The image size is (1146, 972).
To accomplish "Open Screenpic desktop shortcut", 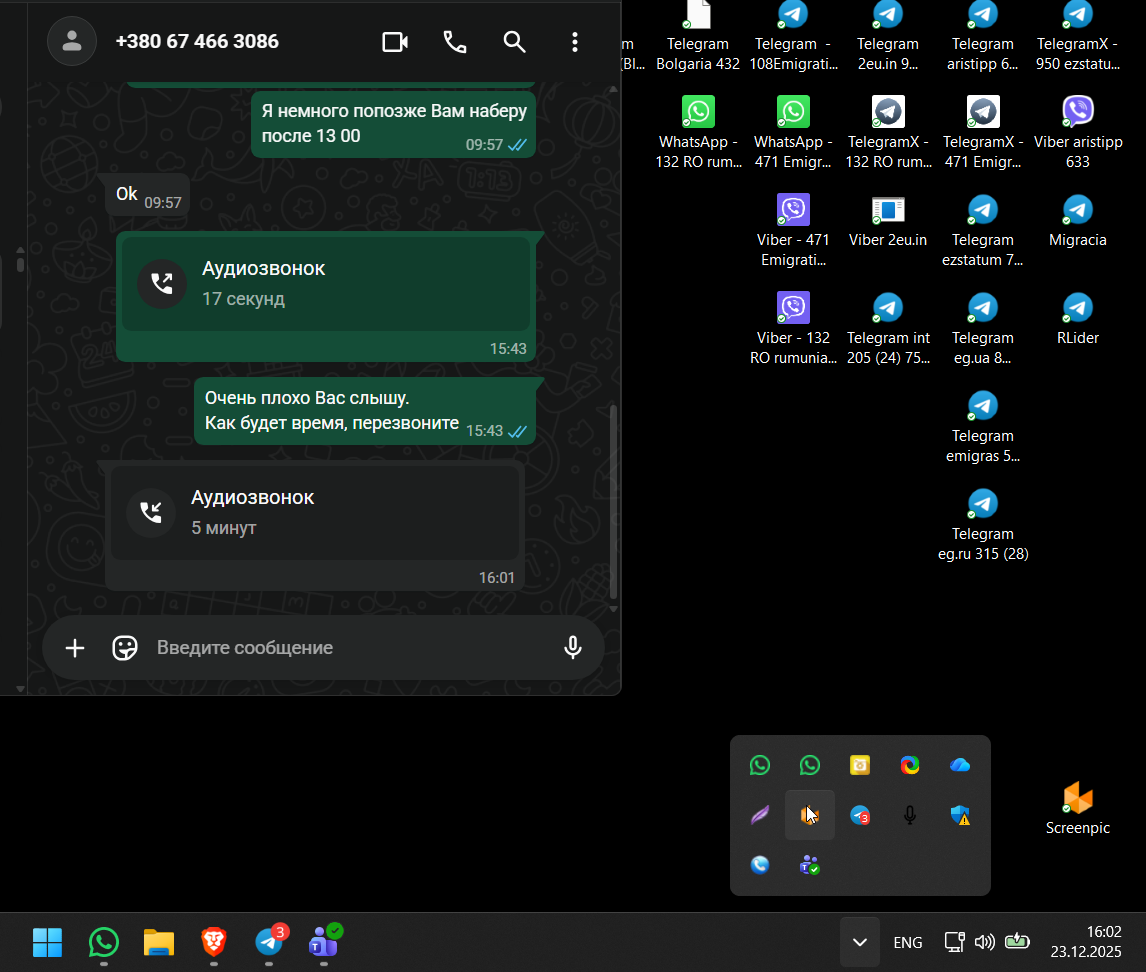I will coord(1078,808).
